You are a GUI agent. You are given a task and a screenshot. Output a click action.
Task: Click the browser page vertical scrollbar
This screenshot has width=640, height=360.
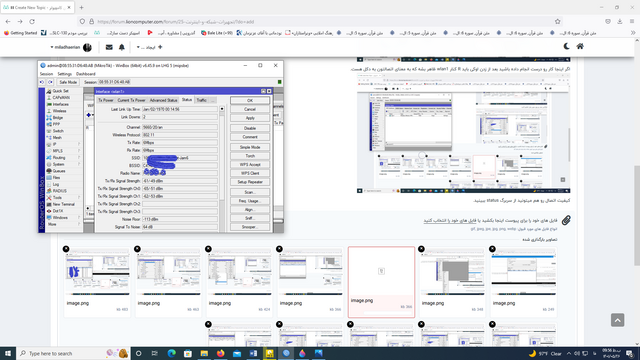(x=636, y=216)
